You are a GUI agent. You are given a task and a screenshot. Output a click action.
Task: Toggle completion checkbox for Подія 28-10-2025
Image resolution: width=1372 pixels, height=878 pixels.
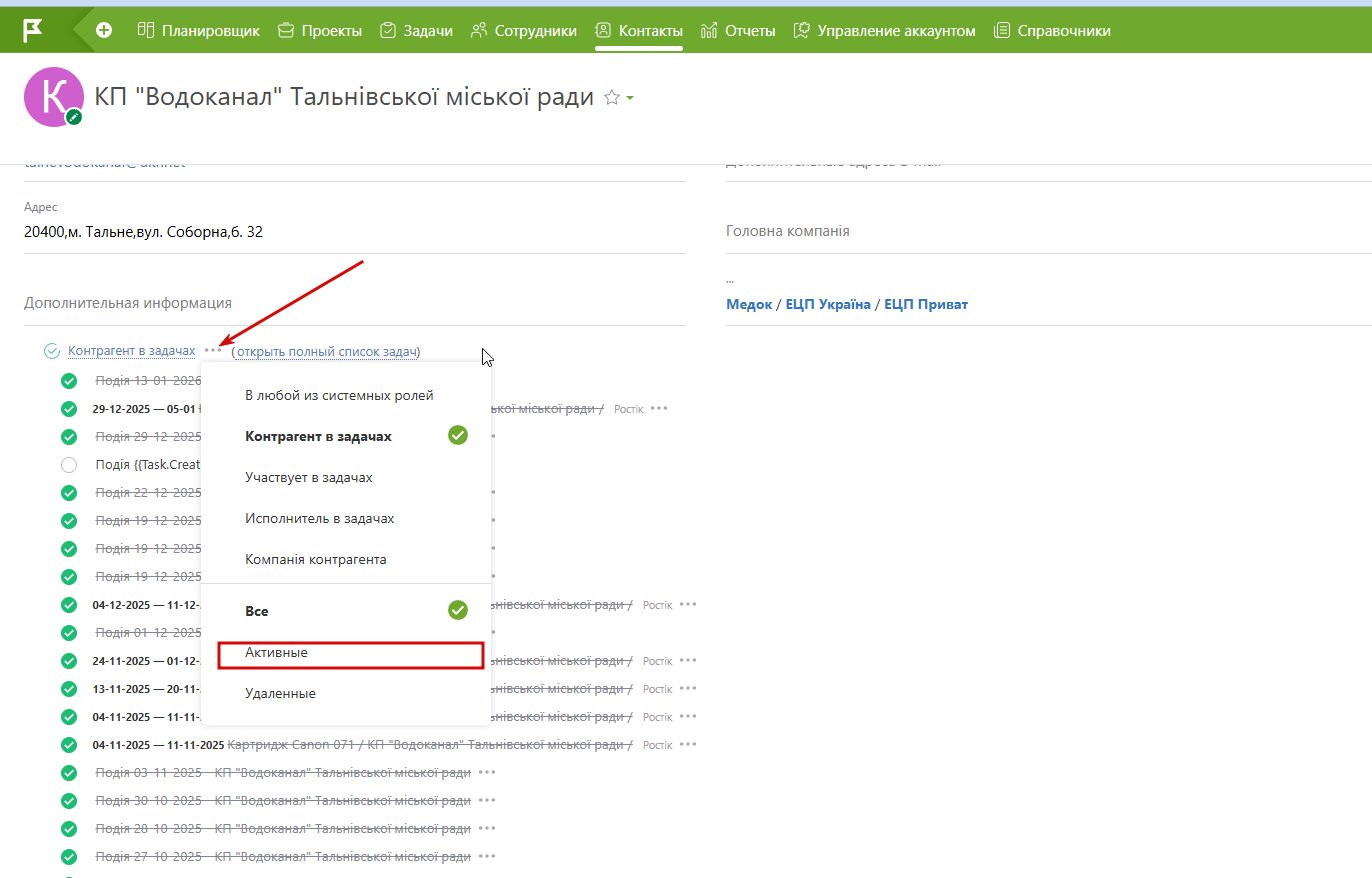69,829
